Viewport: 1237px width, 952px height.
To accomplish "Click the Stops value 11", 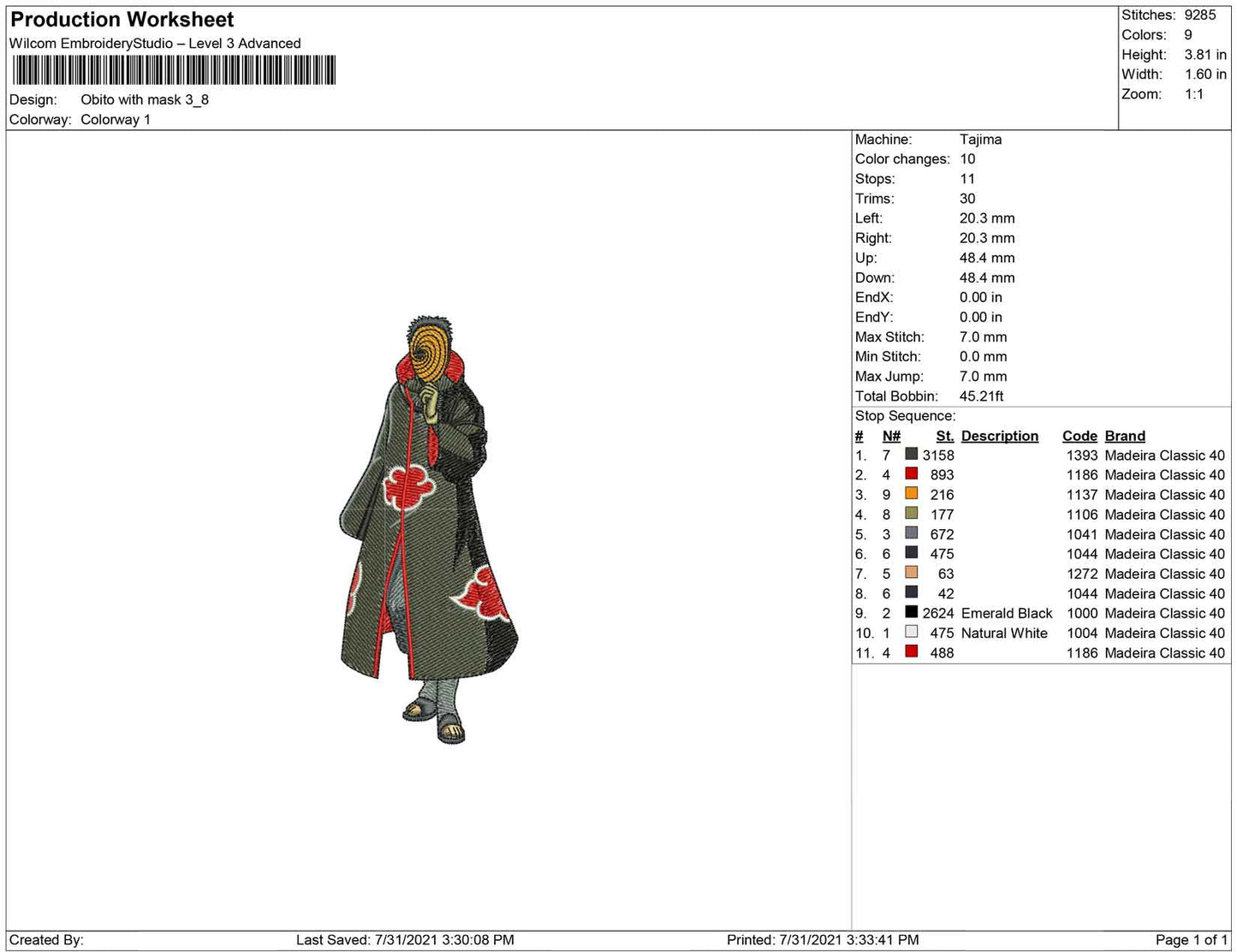I will 967,179.
